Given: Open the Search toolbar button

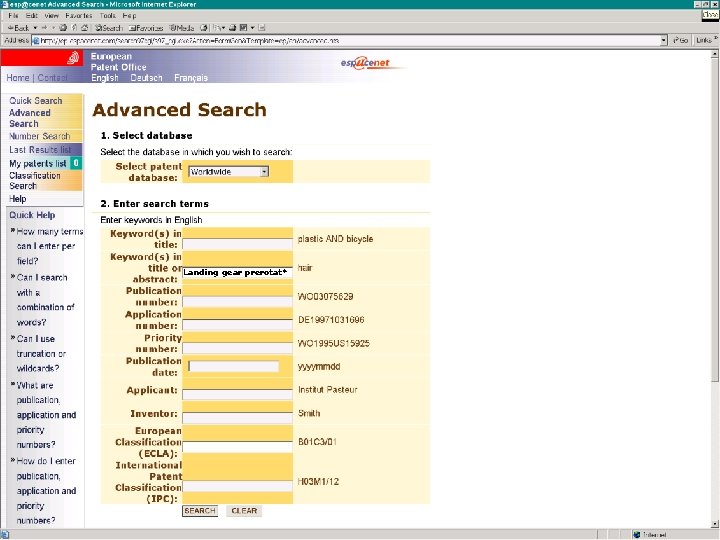Looking at the screenshot, I should [108, 28].
